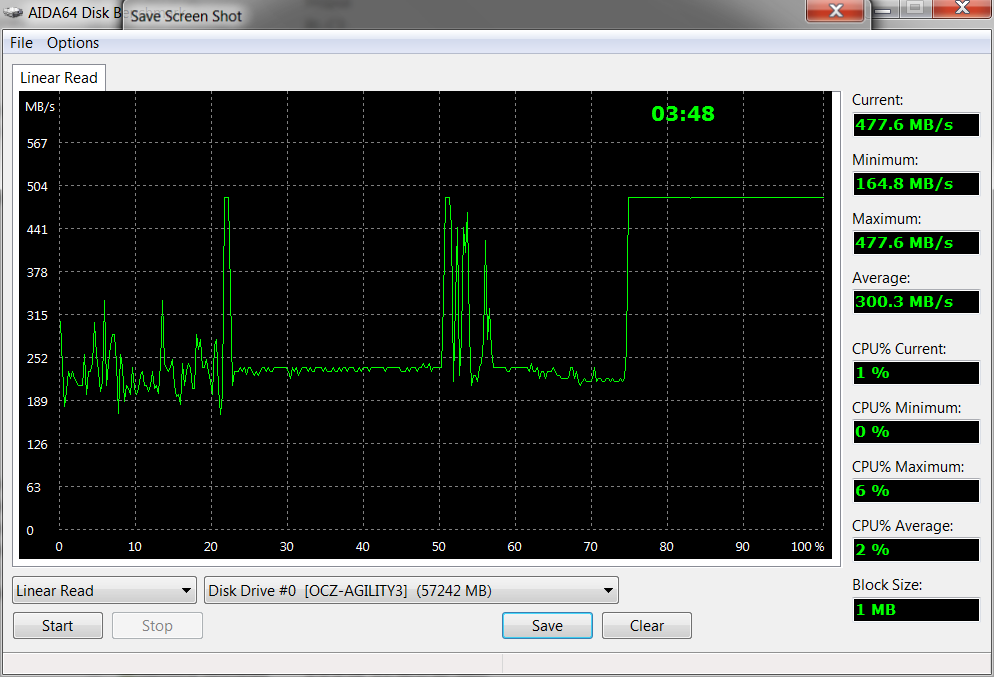Image resolution: width=994 pixels, height=677 pixels.
Task: Close the Save Screen Shot dialog
Action: pos(836,10)
